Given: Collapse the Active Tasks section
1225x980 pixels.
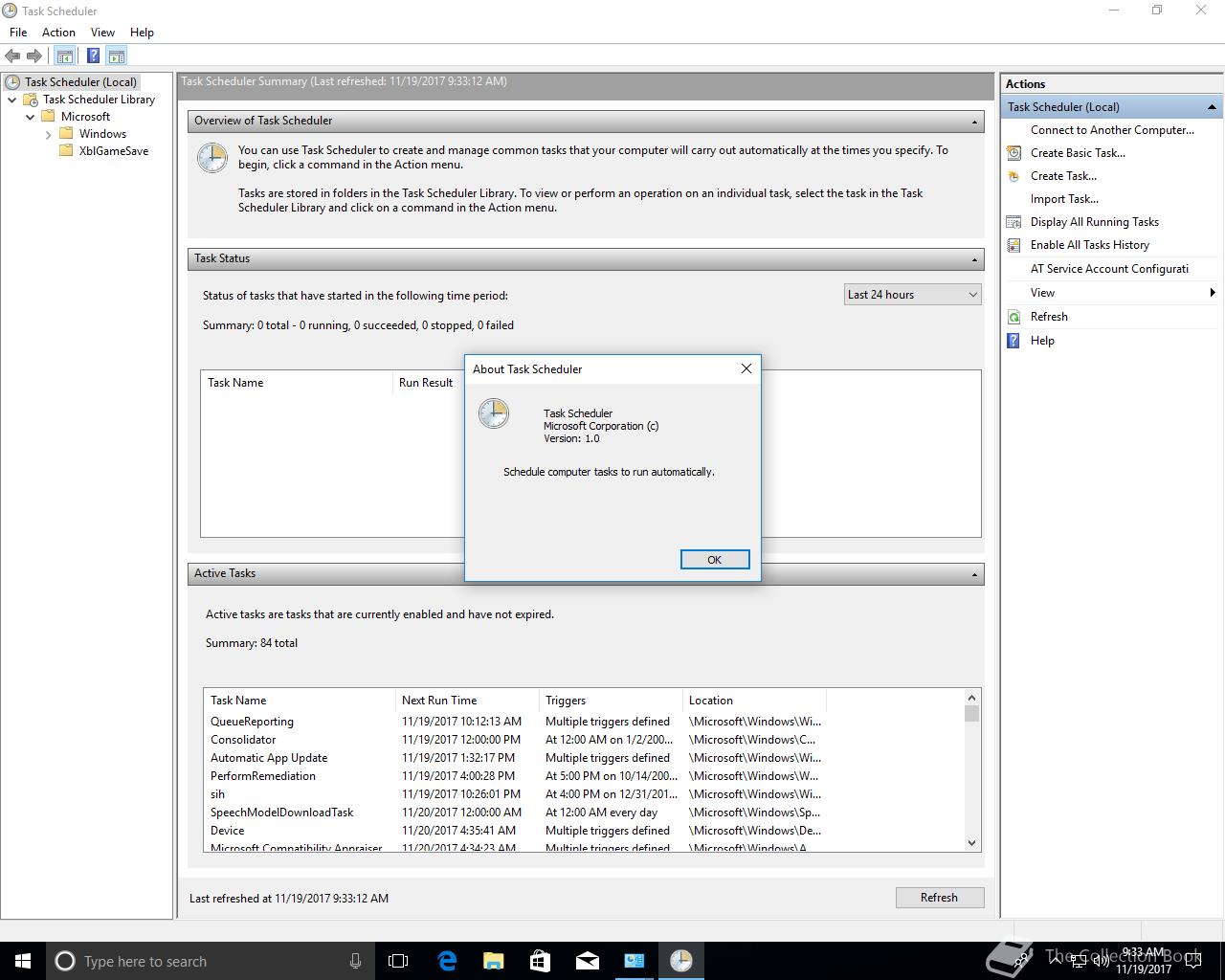Looking at the screenshot, I should click(x=974, y=574).
